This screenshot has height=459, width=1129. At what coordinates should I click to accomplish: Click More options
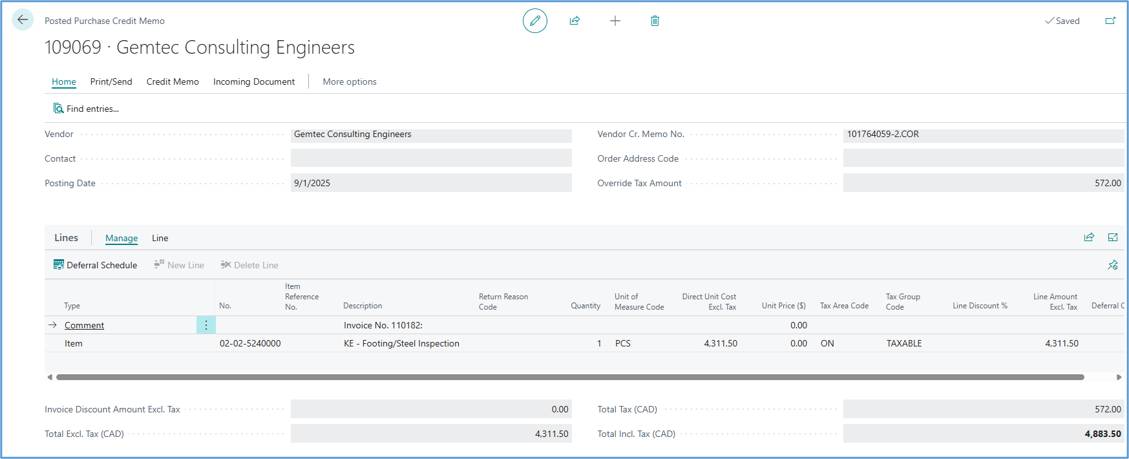[349, 81]
